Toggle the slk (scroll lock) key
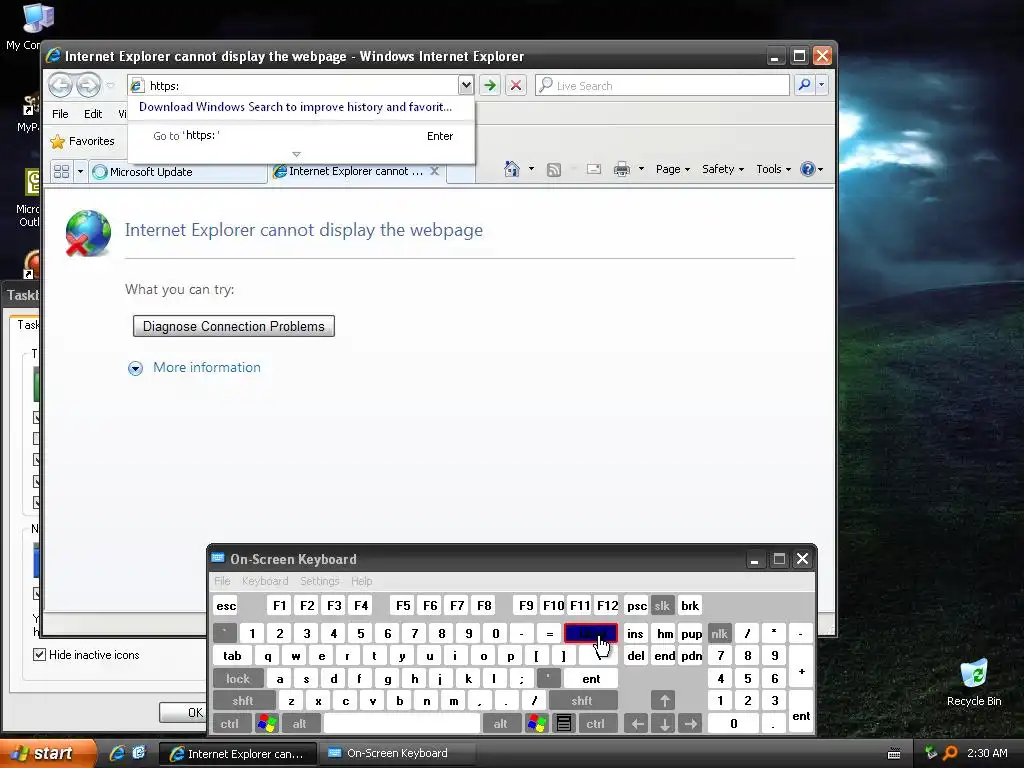1024x768 pixels. 662,606
